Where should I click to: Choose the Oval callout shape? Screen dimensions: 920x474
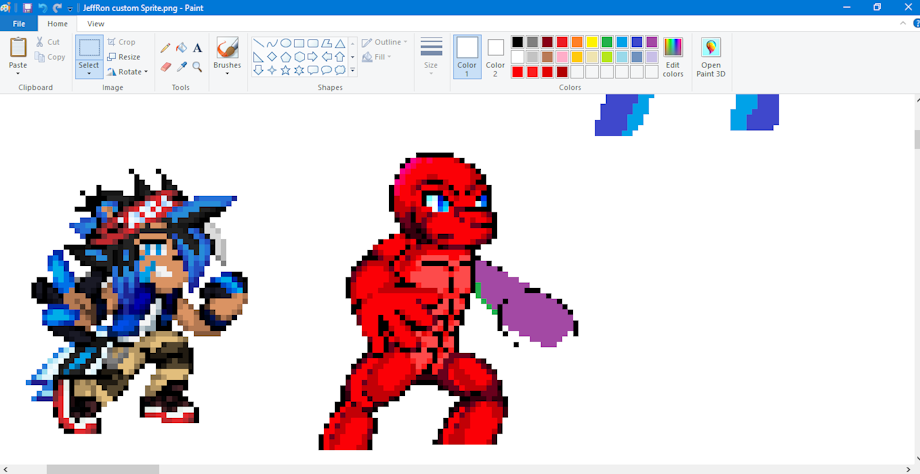(326, 70)
